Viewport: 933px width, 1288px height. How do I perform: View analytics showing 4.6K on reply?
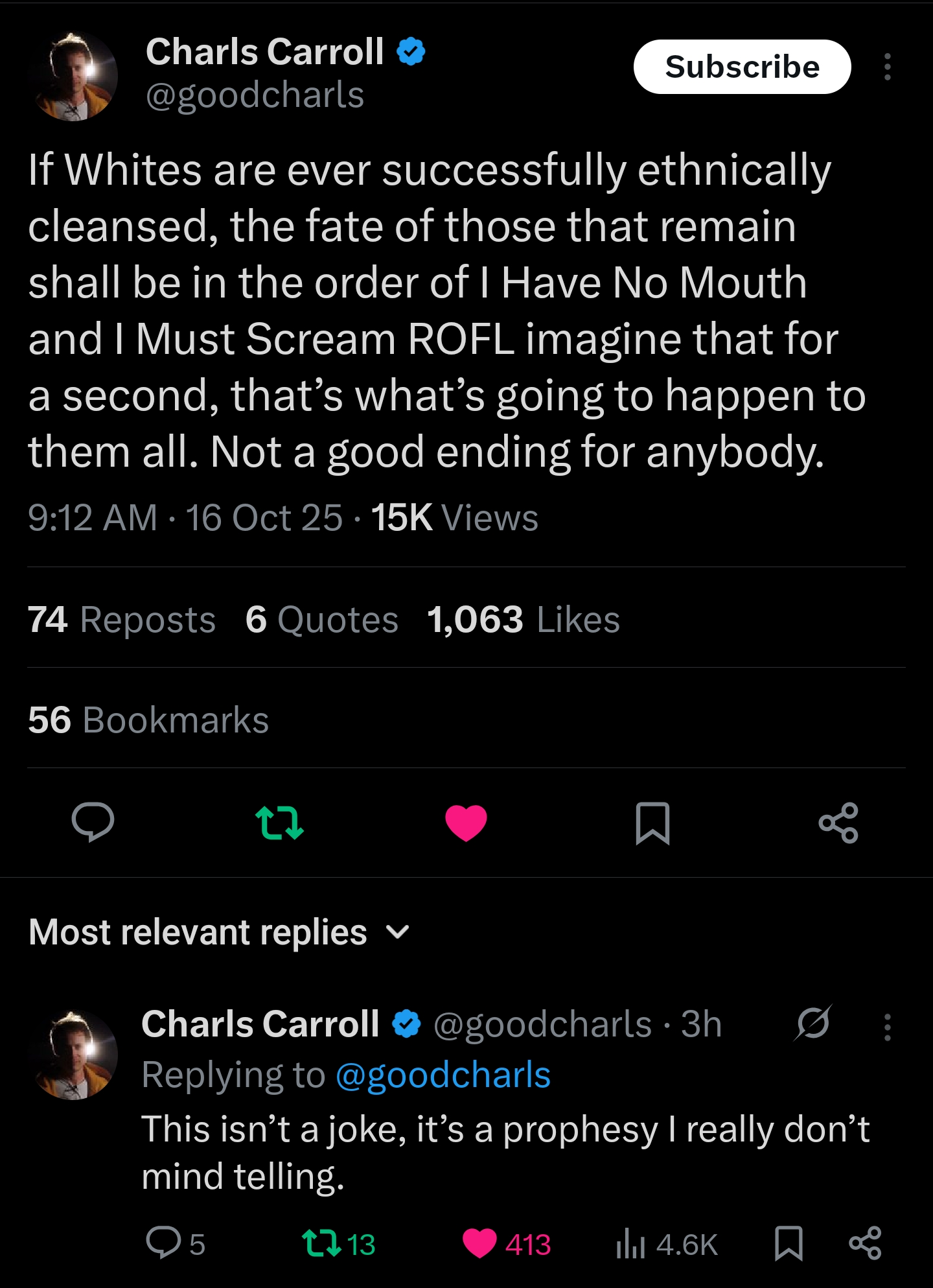(667, 1244)
